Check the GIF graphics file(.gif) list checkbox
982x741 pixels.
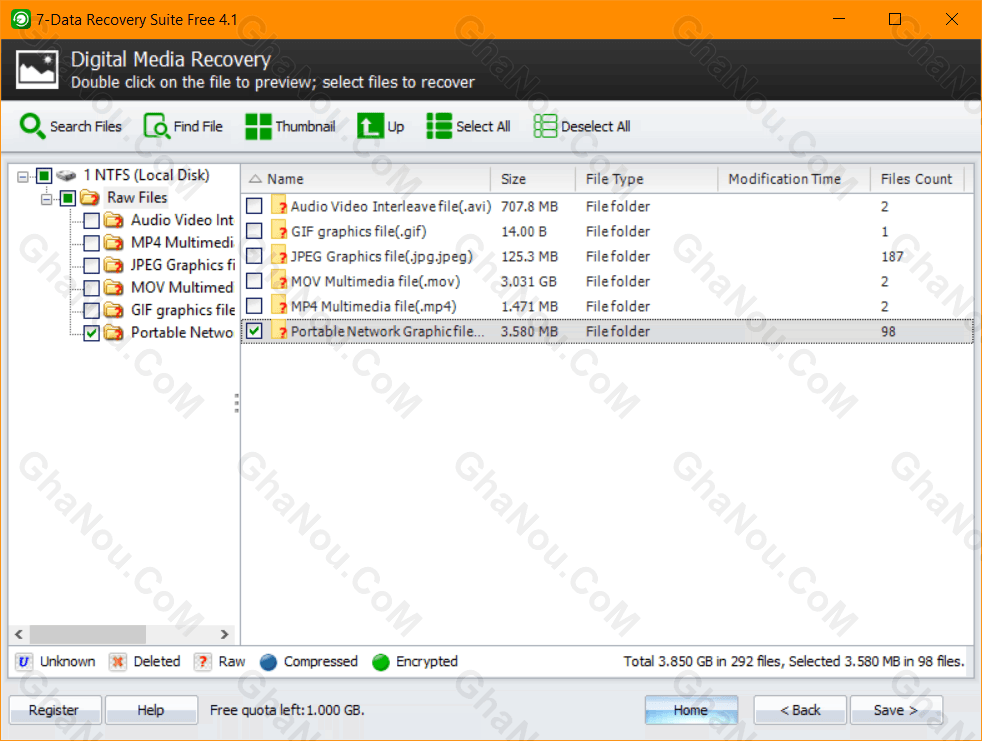[x=254, y=231]
